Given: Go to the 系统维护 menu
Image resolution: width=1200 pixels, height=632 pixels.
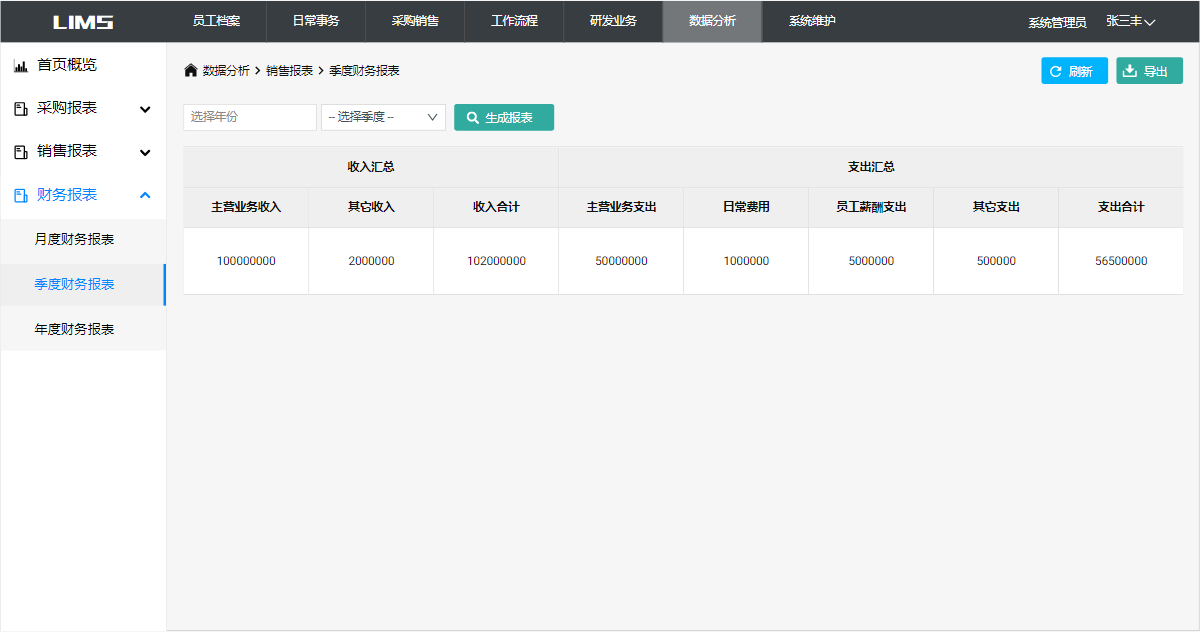Looking at the screenshot, I should click(x=812, y=21).
